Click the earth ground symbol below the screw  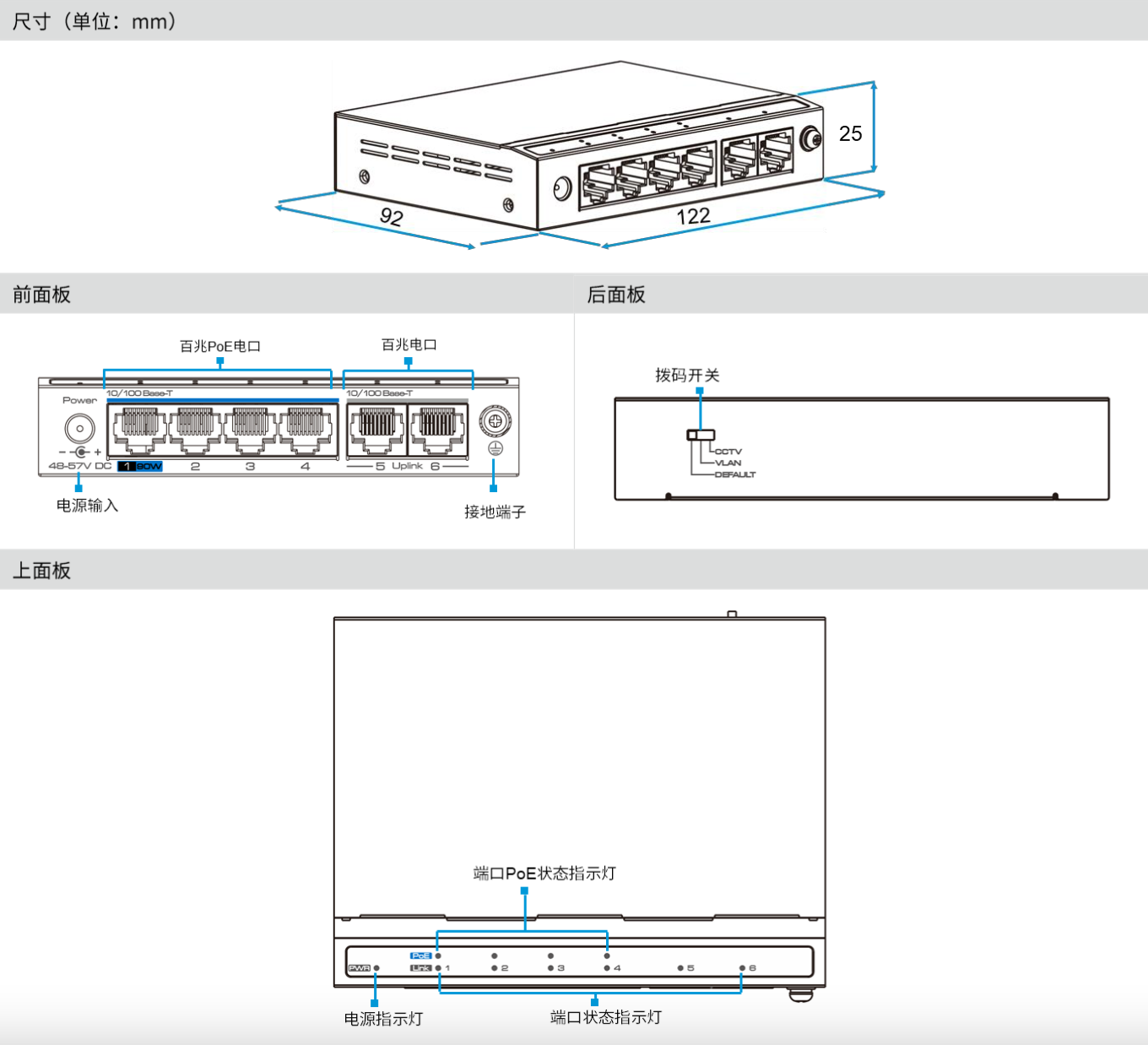495,448
